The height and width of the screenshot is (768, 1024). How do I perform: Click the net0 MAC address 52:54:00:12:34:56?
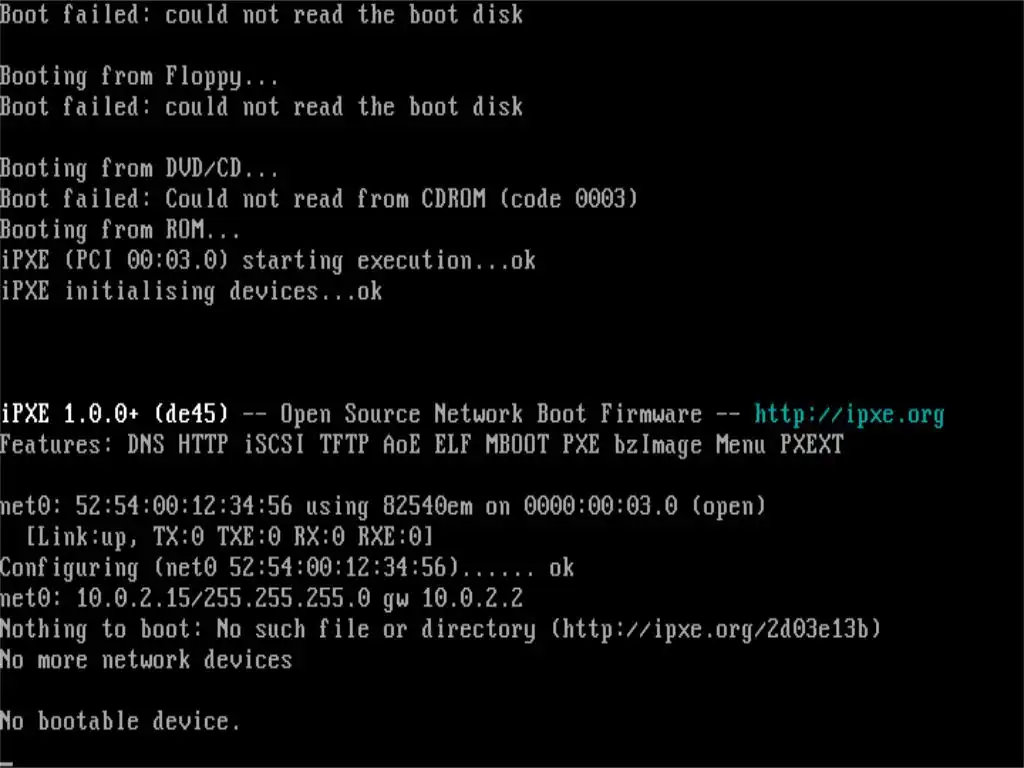click(184, 506)
